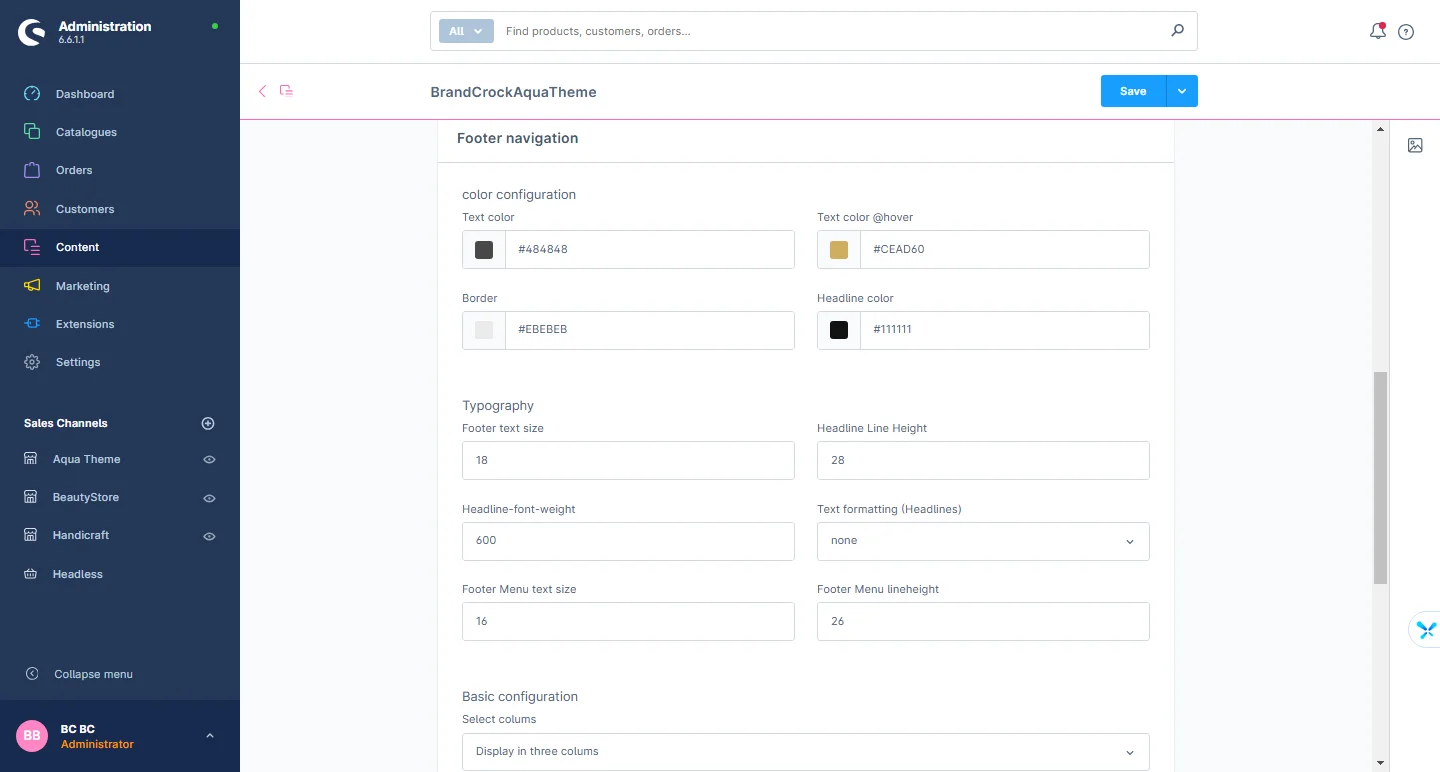Expand Text formatting (Headlines) dropdown
Screen dimensions: 1440x772
coord(983,541)
